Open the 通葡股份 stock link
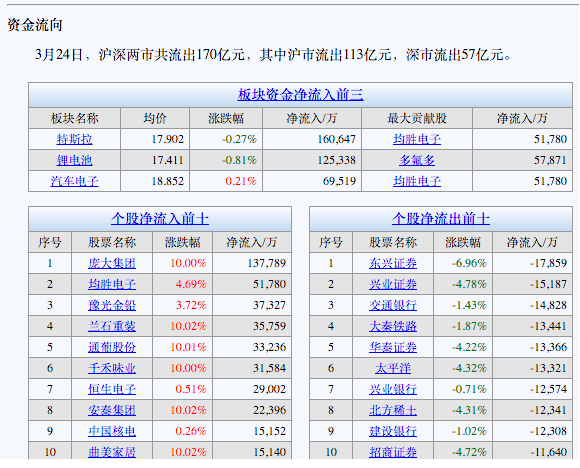Image resolution: width=580 pixels, height=468 pixels. pyautogui.click(x=112, y=347)
